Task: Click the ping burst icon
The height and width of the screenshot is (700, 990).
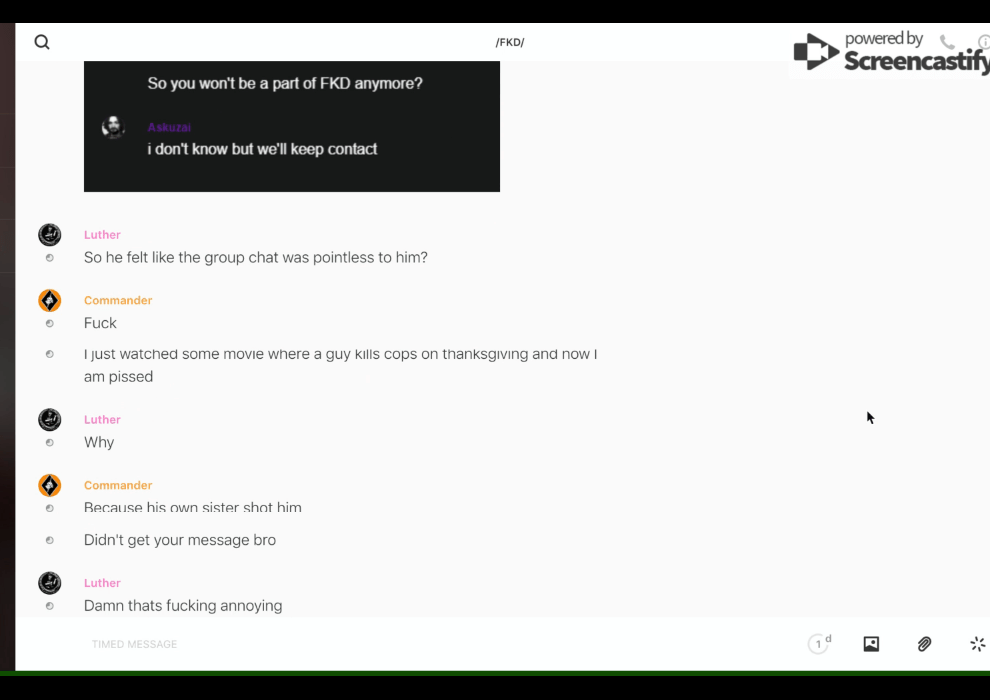Action: [x=977, y=644]
